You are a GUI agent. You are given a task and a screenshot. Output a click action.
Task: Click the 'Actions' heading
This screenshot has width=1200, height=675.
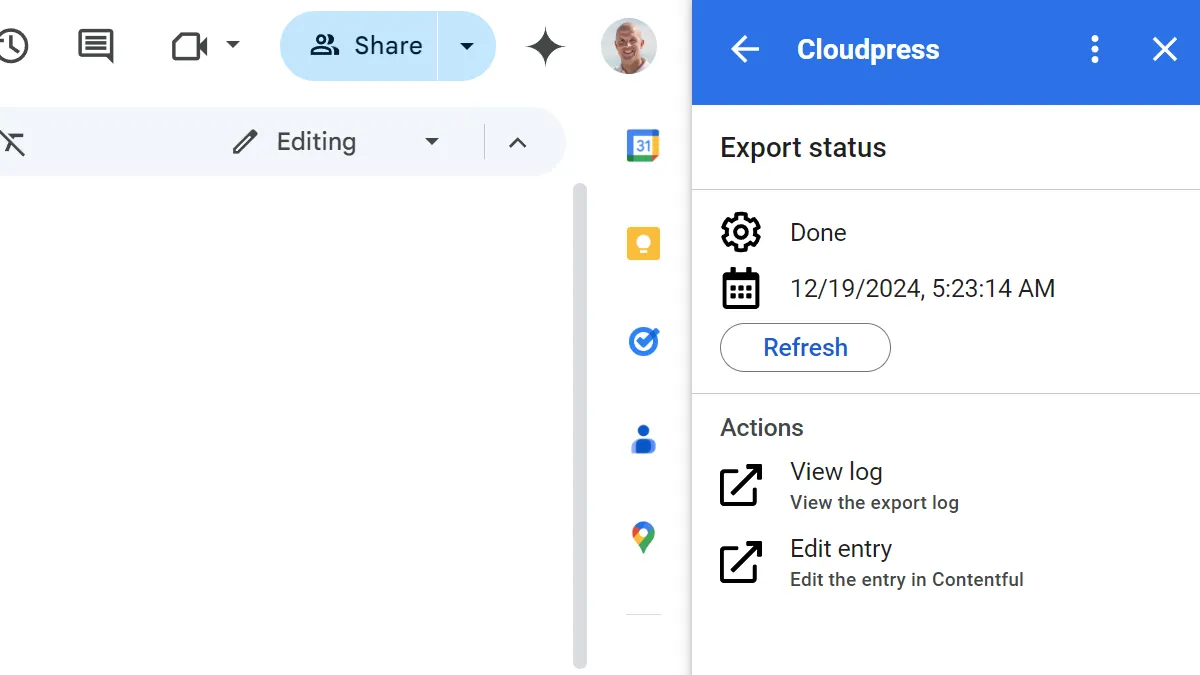(762, 428)
